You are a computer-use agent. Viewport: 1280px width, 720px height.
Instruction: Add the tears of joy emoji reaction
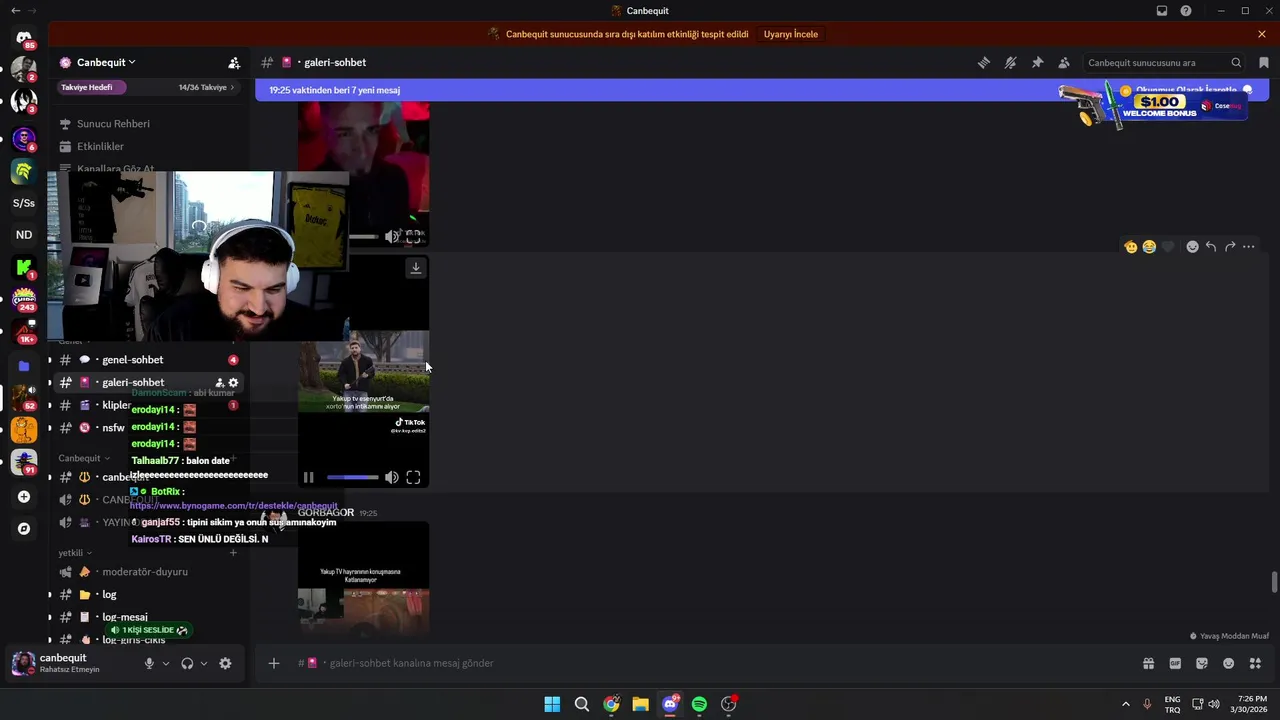pyautogui.click(x=1149, y=247)
